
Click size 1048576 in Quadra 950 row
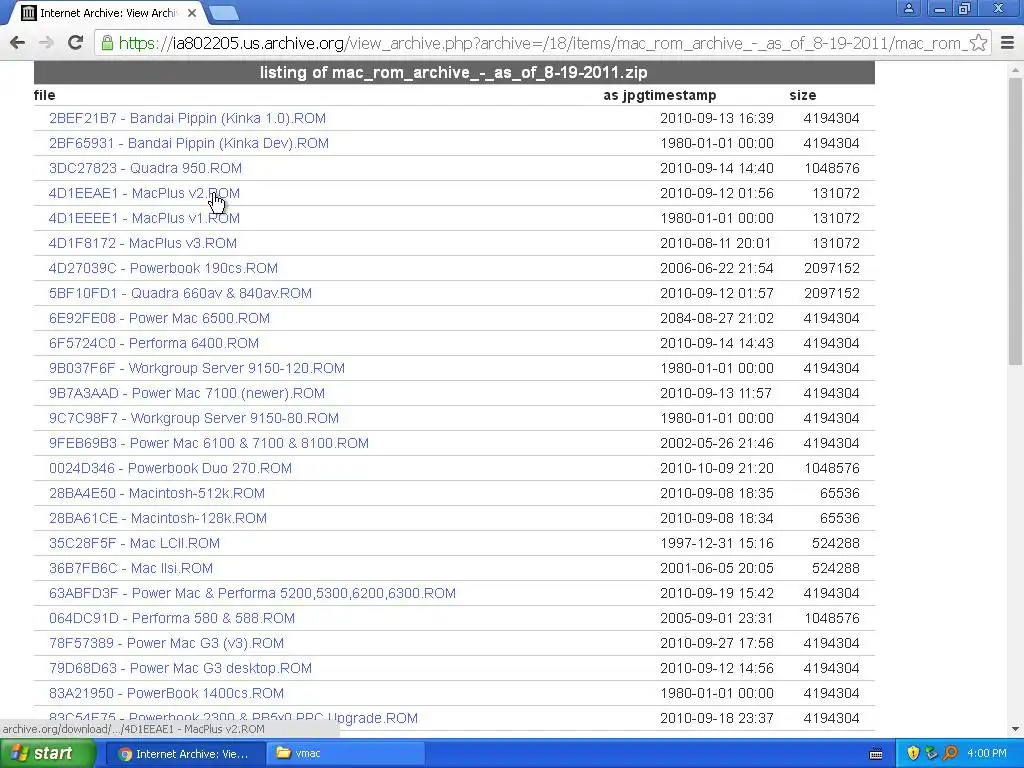tap(831, 168)
